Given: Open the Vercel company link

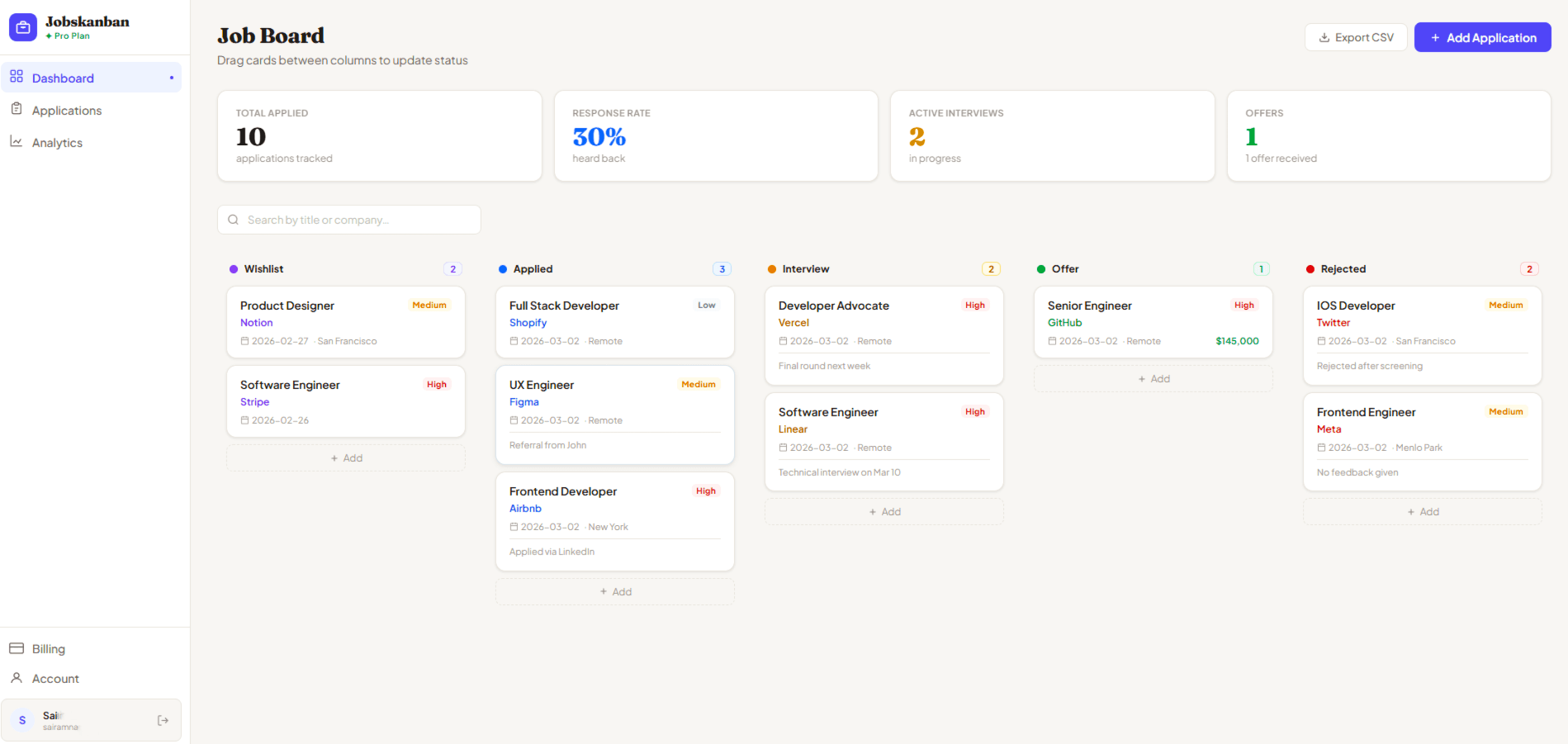Looking at the screenshot, I should [x=793, y=322].
